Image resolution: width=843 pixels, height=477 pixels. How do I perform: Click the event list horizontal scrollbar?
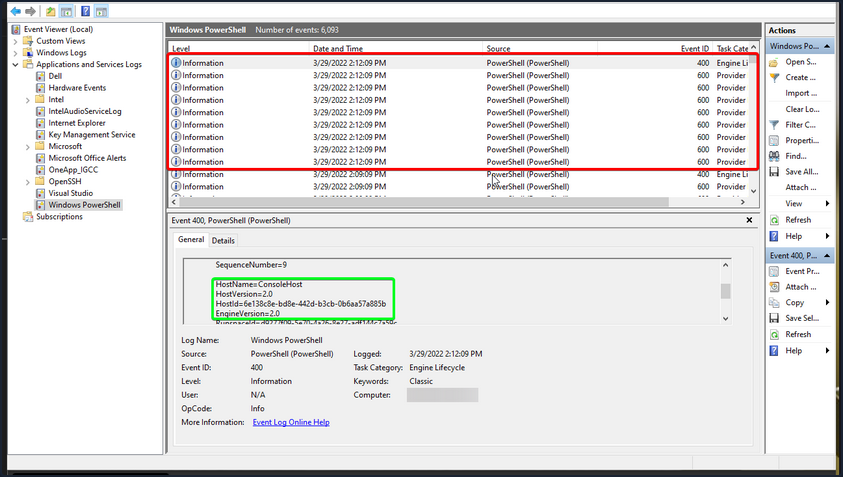tap(425, 202)
